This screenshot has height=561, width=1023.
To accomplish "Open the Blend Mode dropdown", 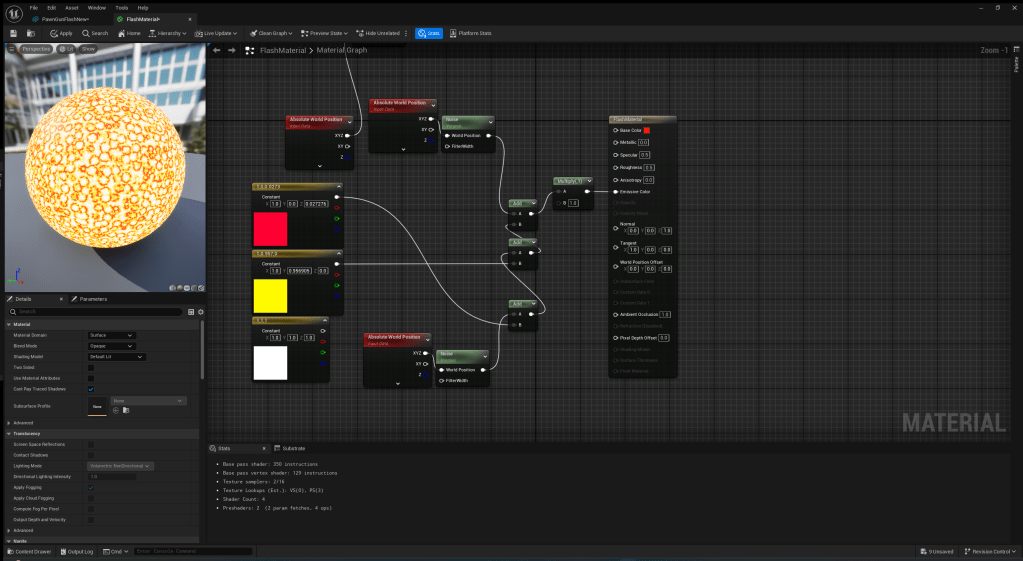I will [111, 346].
